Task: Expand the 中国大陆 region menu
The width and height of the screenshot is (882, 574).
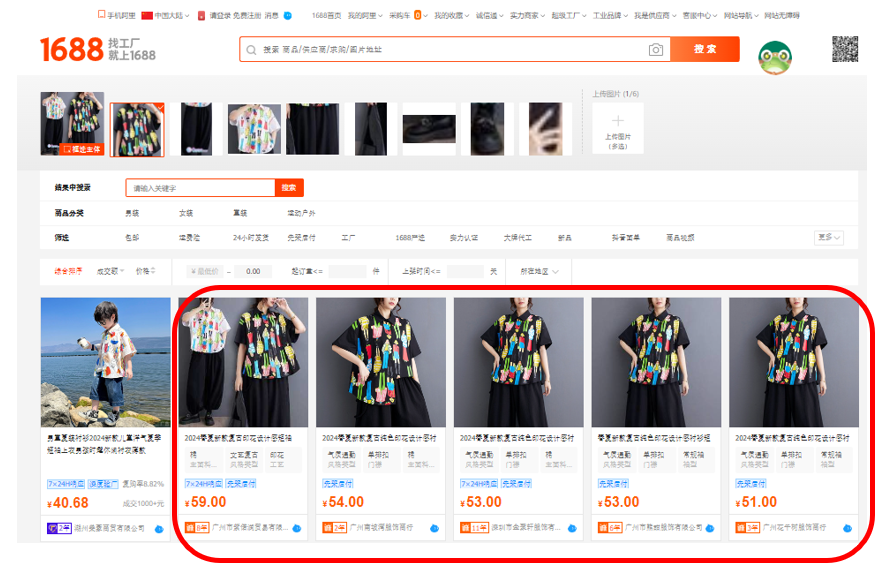Action: pos(172,15)
